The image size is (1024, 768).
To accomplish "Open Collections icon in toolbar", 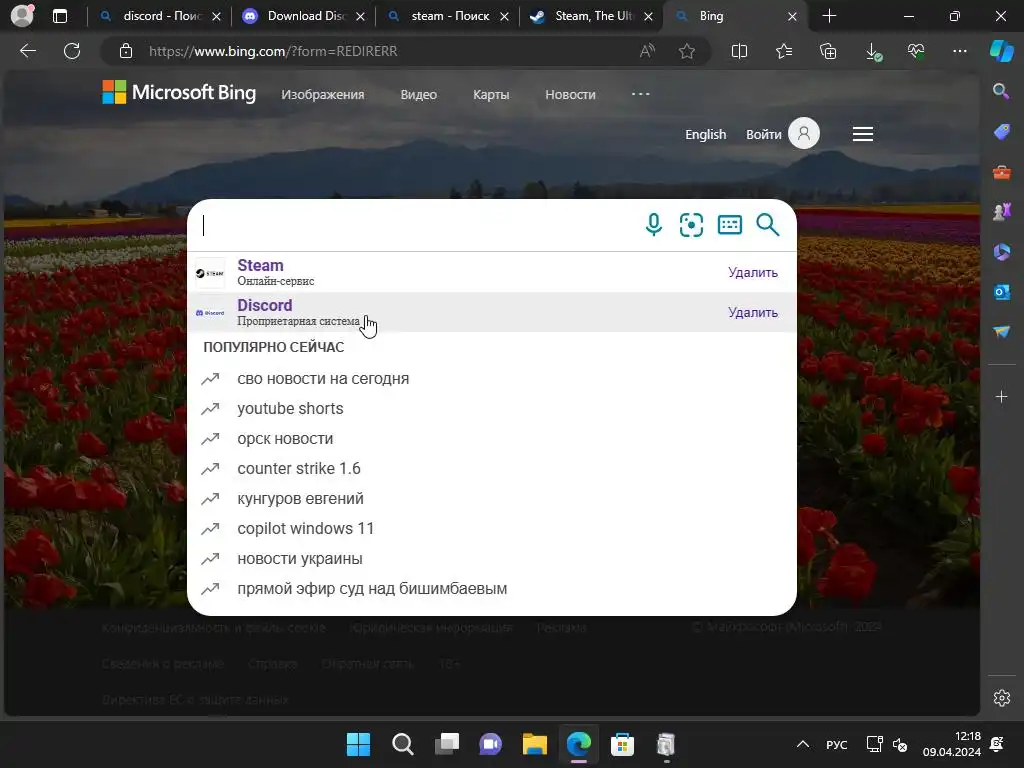I will coord(828,51).
